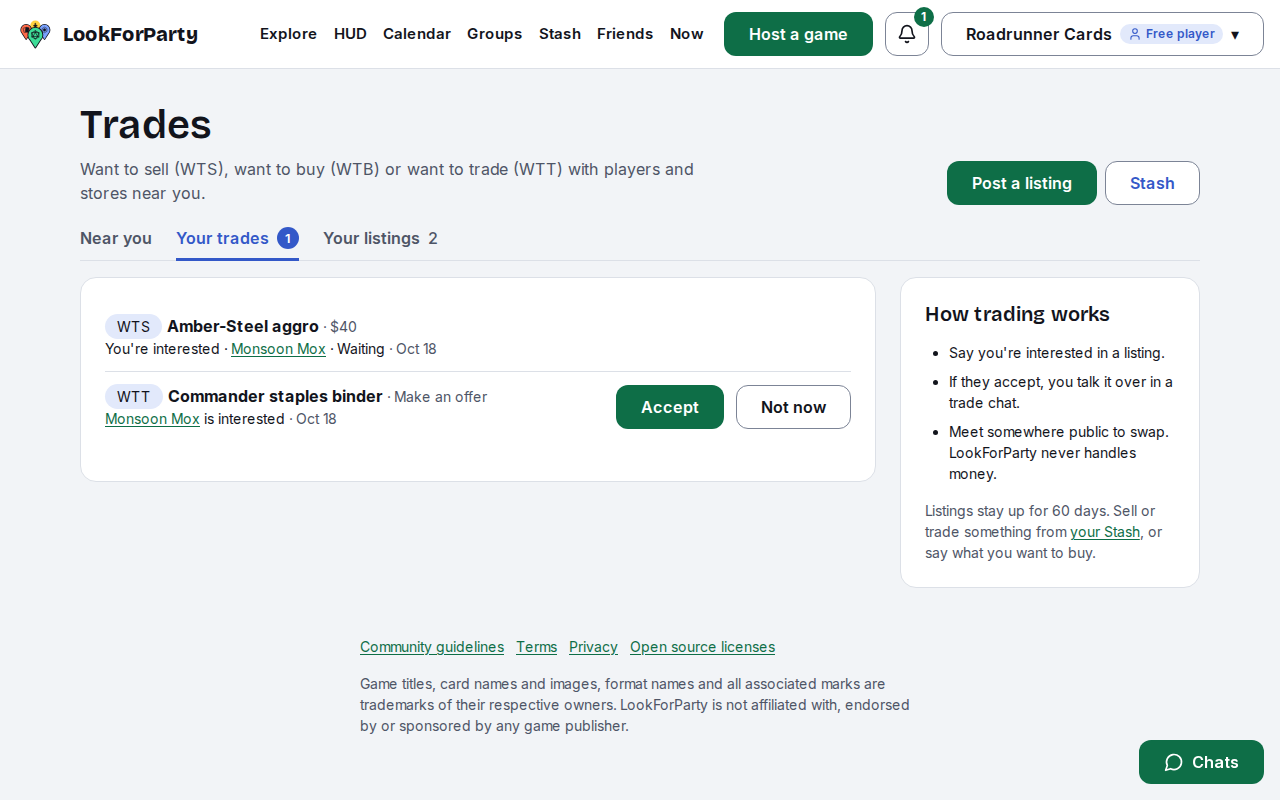Screen dimensions: 1280x800
Task: Decline with the Not now button
Action: pyautogui.click(x=793, y=407)
